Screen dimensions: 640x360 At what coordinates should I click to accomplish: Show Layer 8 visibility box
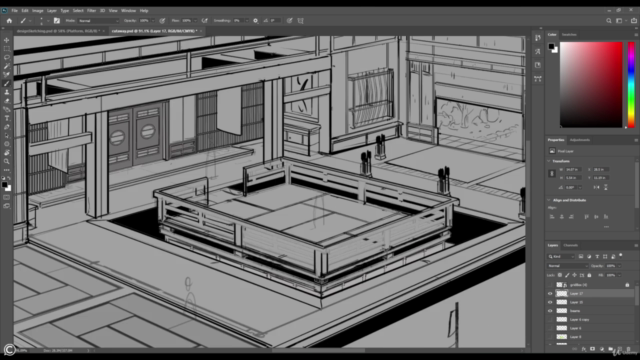tap(550, 337)
